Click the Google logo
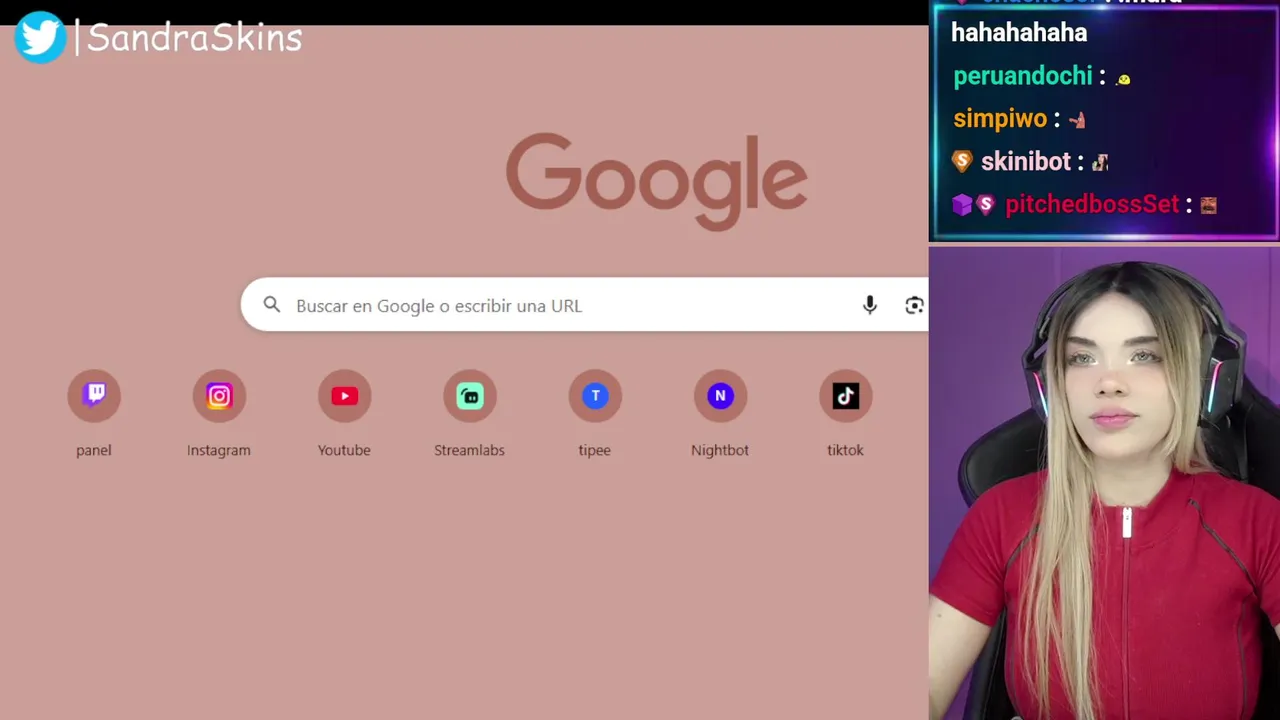Image resolution: width=1280 pixels, height=720 pixels. [x=656, y=181]
